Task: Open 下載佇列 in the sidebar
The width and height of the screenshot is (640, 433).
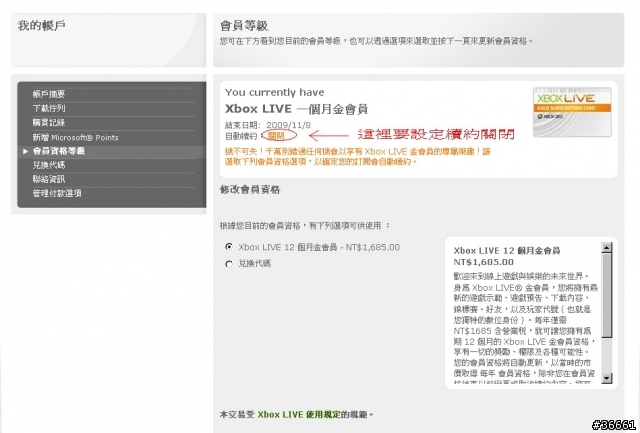Action: click(x=49, y=109)
